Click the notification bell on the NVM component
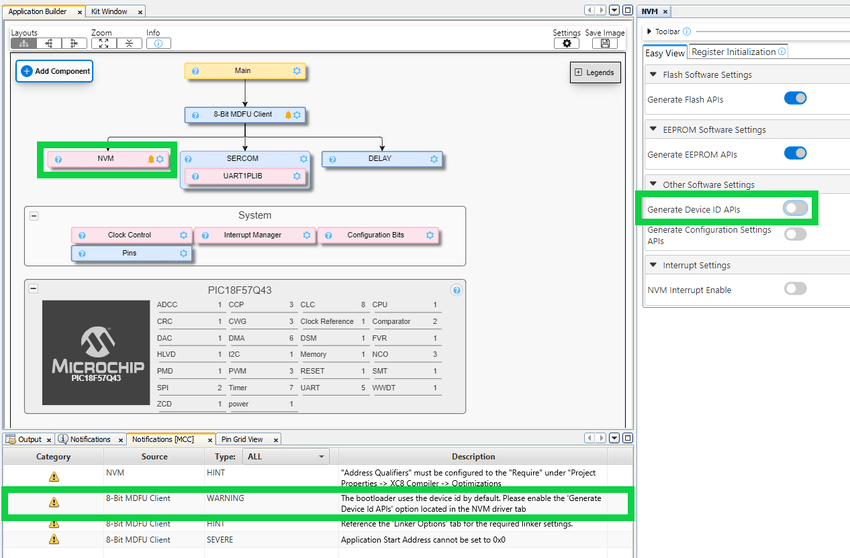This screenshot has height=558, width=850. [151, 160]
